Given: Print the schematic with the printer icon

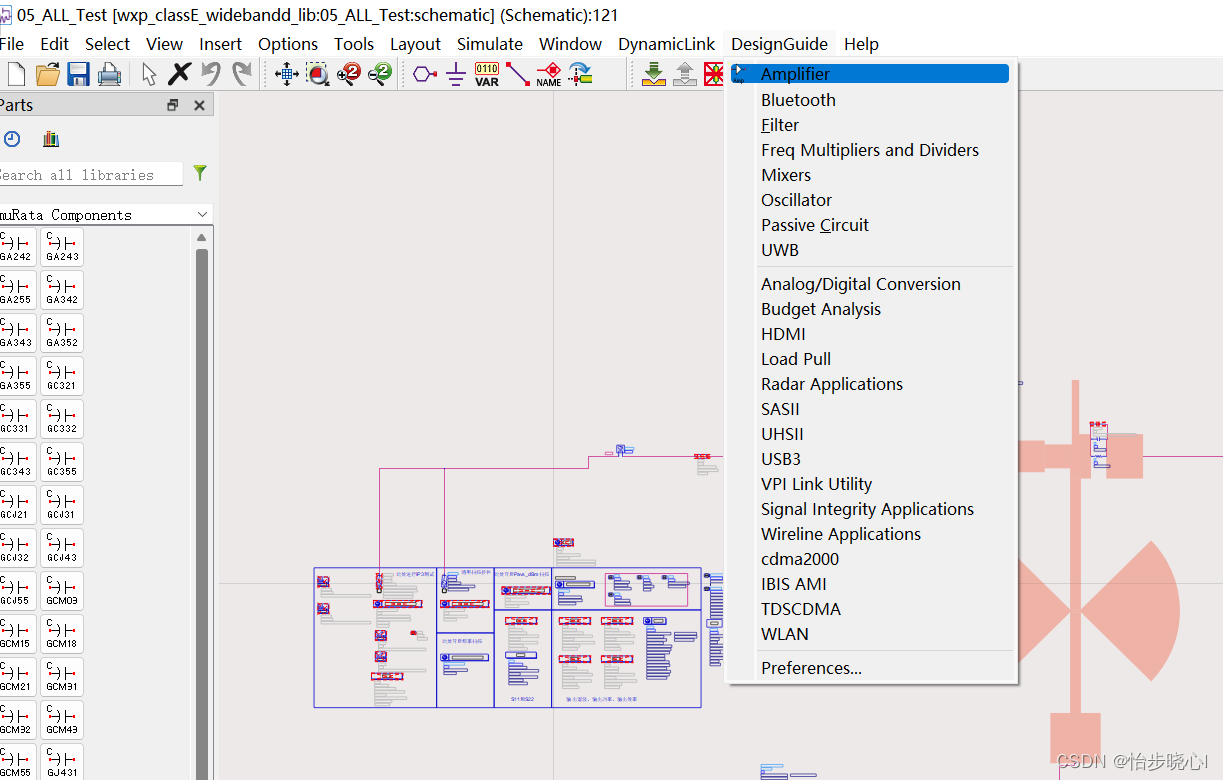Looking at the screenshot, I should 109,74.
